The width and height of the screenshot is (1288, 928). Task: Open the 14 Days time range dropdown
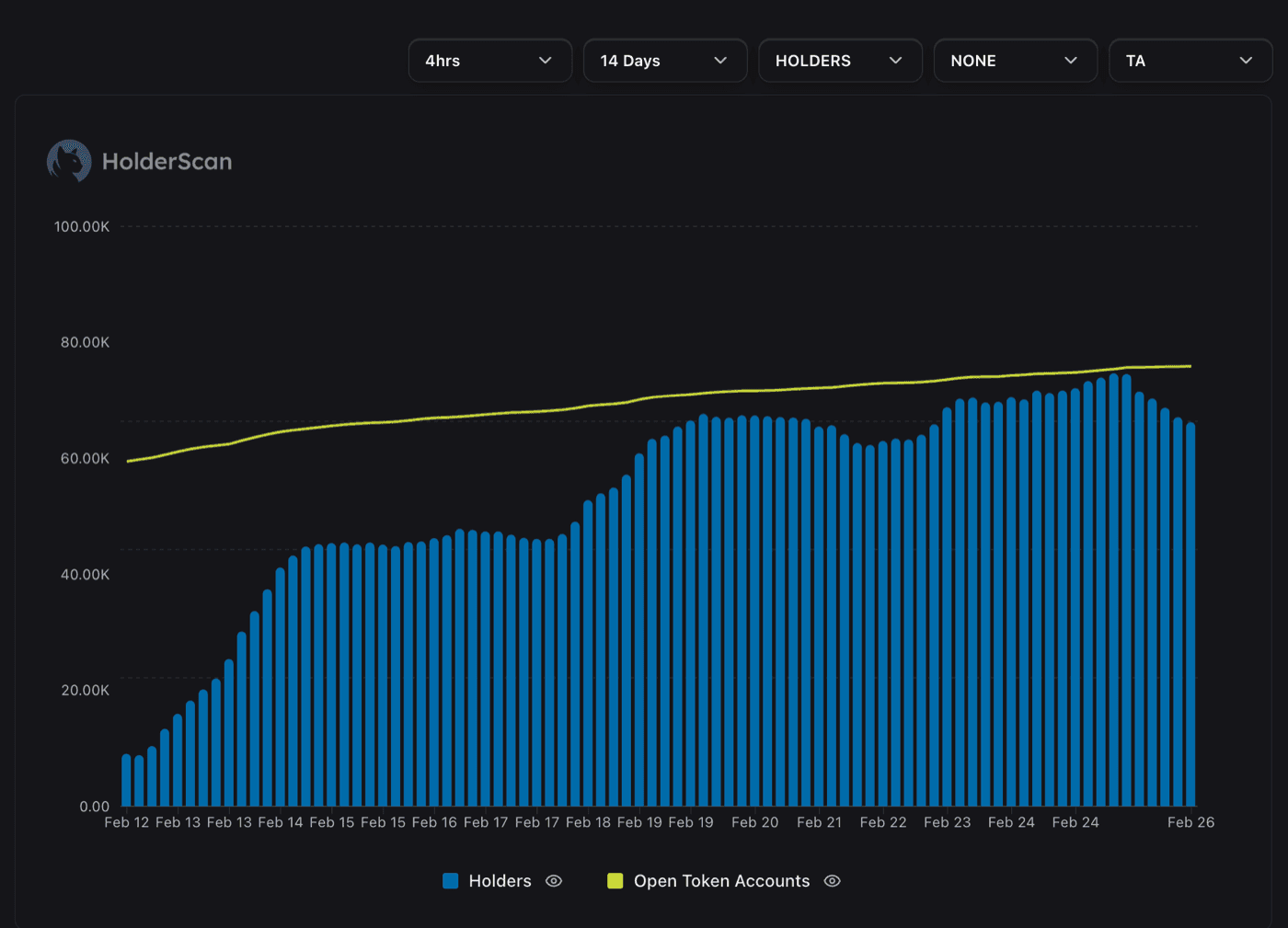(x=665, y=60)
